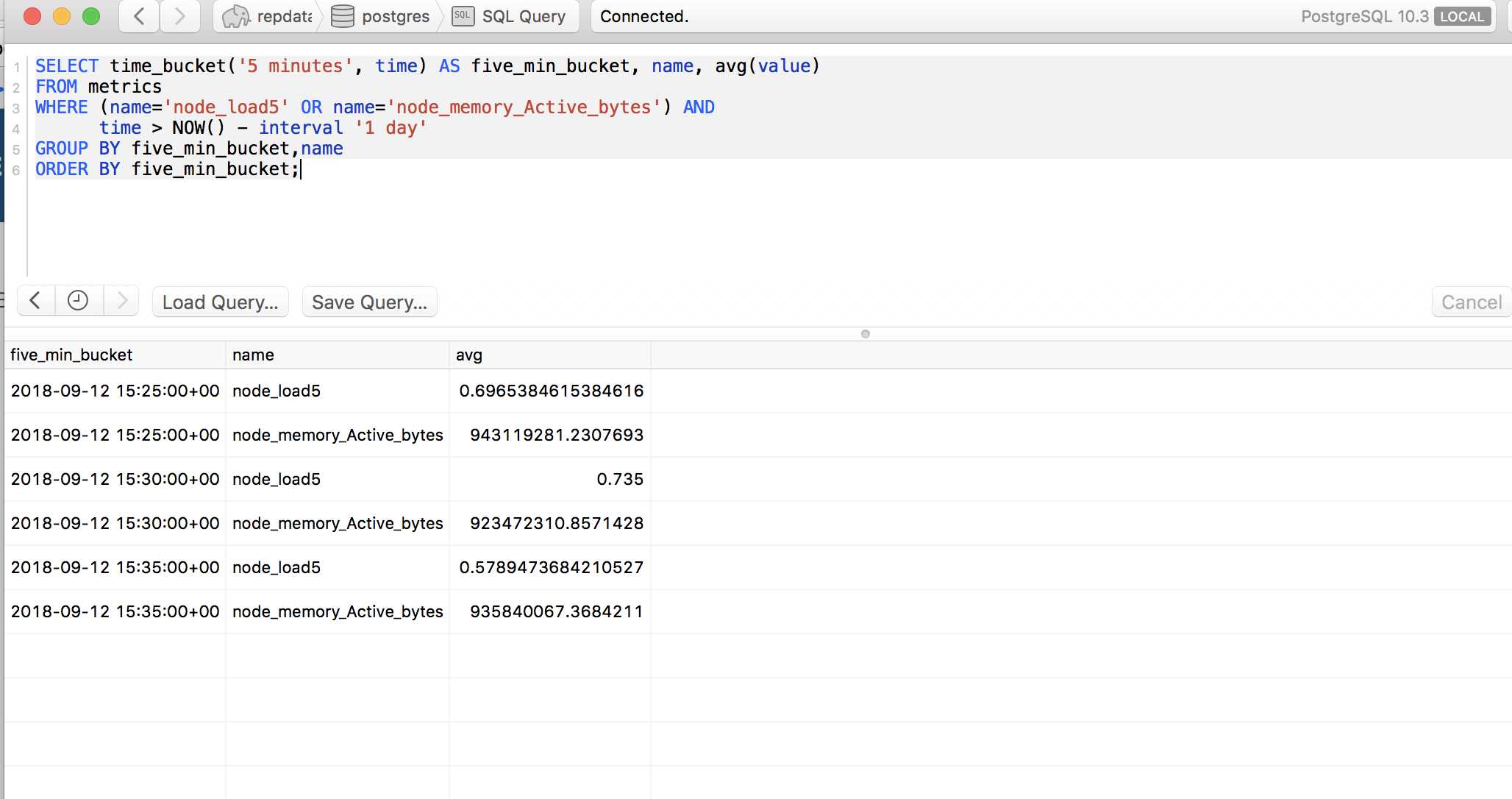The image size is (1512, 799).
Task: Minimize the window with the yellow button
Action: tap(62, 16)
